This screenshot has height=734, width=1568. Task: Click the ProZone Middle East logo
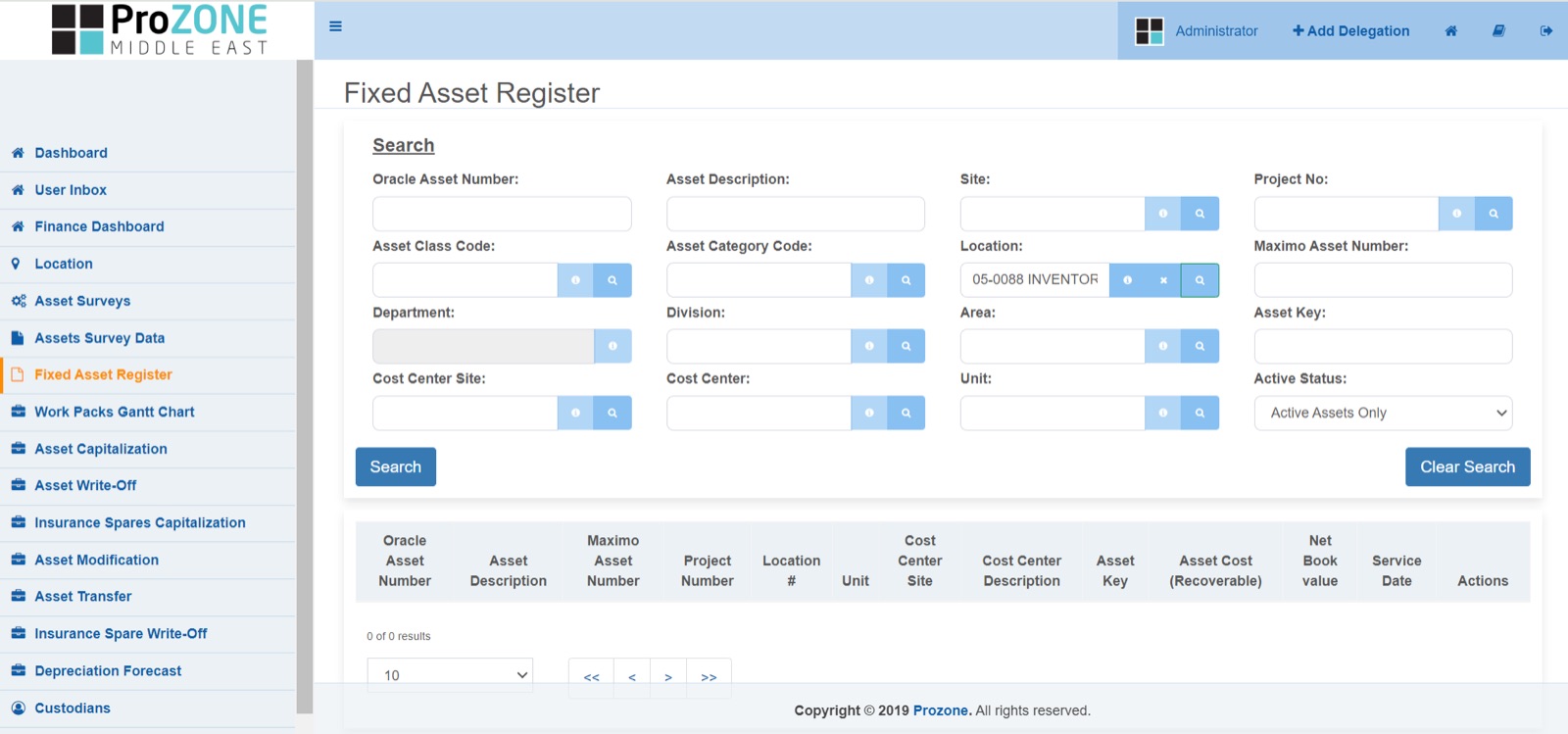point(159,29)
